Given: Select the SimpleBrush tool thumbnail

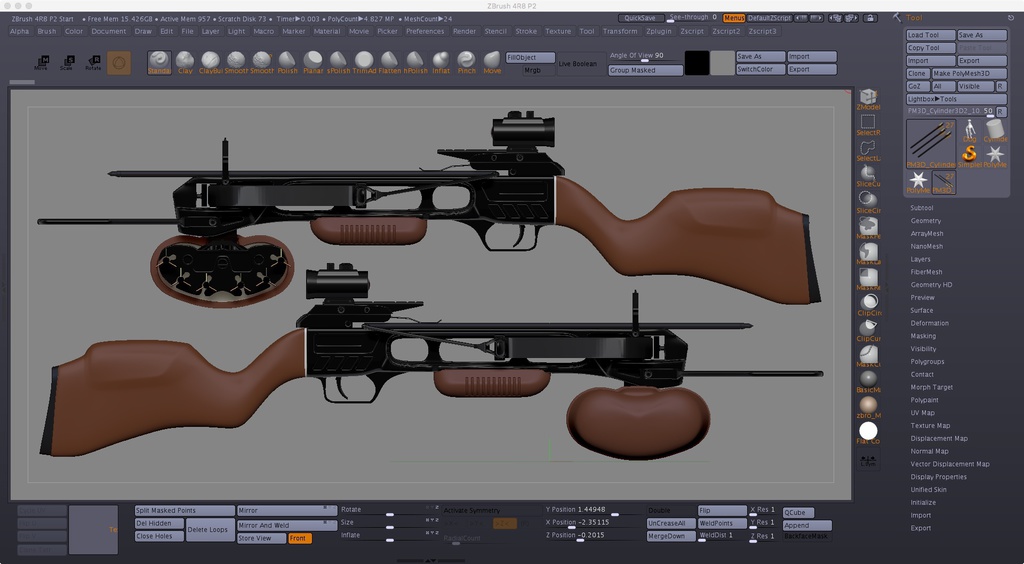Looking at the screenshot, I should 970,156.
